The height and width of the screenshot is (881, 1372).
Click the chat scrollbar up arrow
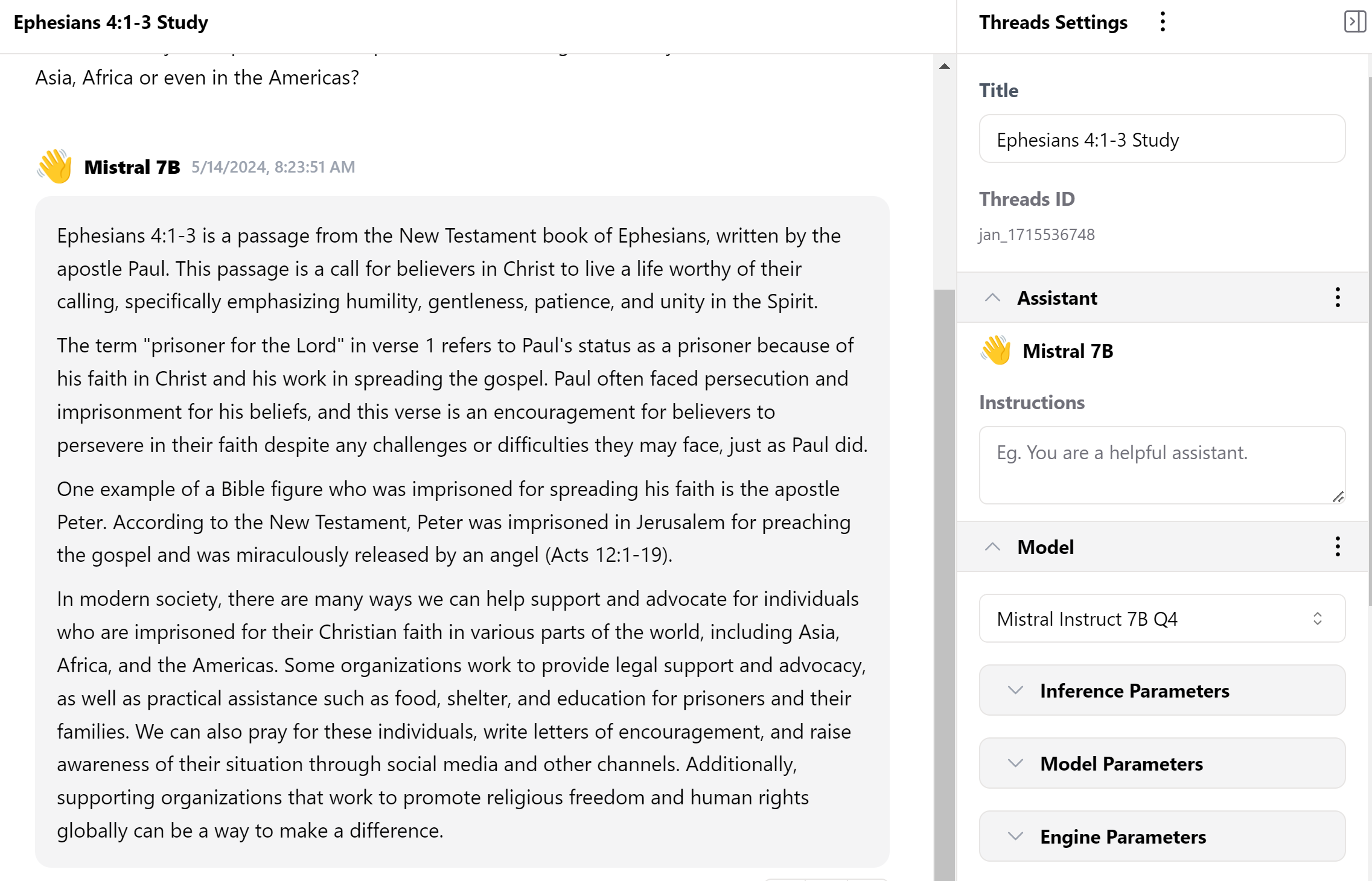coord(945,66)
